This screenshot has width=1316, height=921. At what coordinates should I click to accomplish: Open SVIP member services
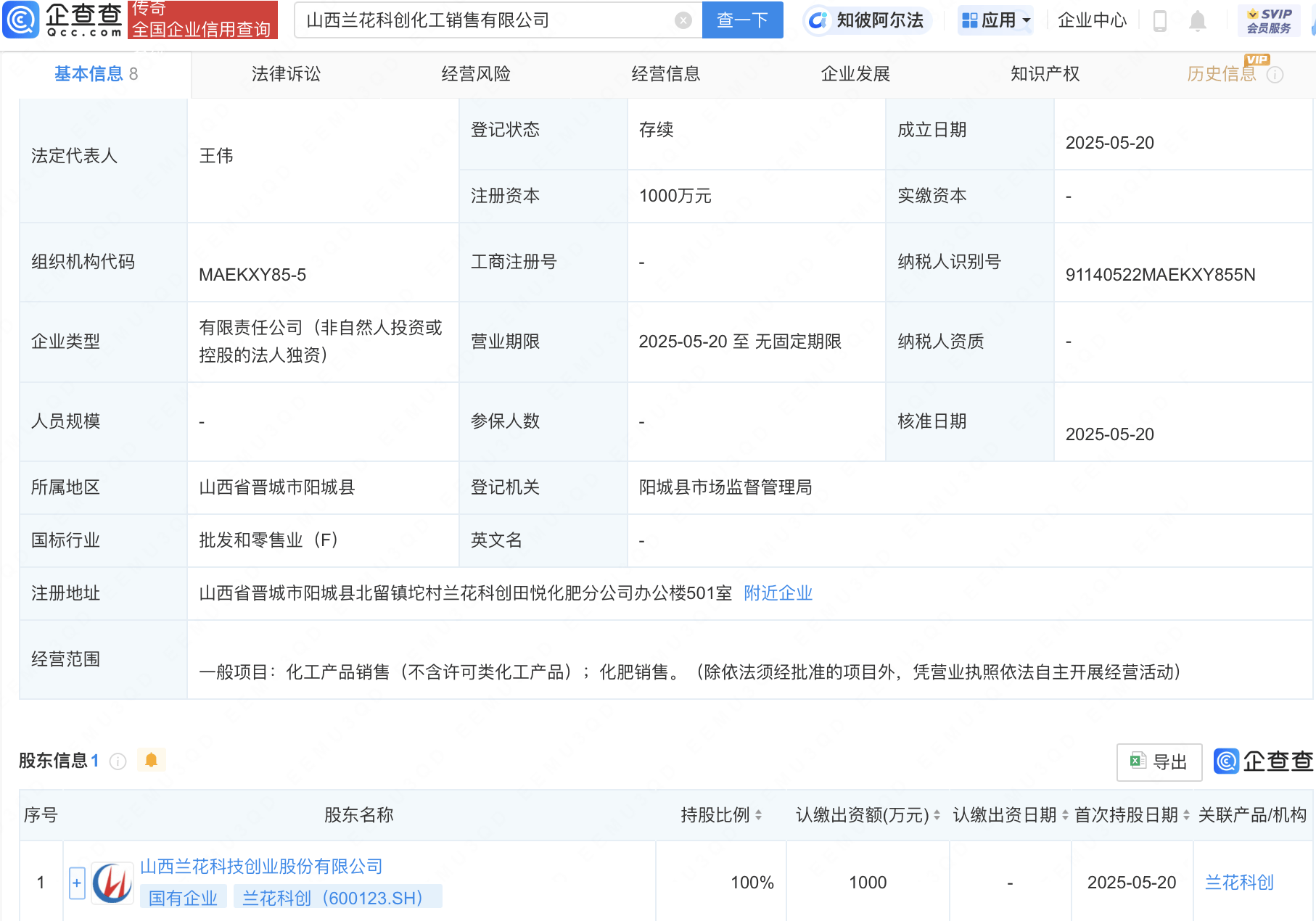tap(1269, 20)
